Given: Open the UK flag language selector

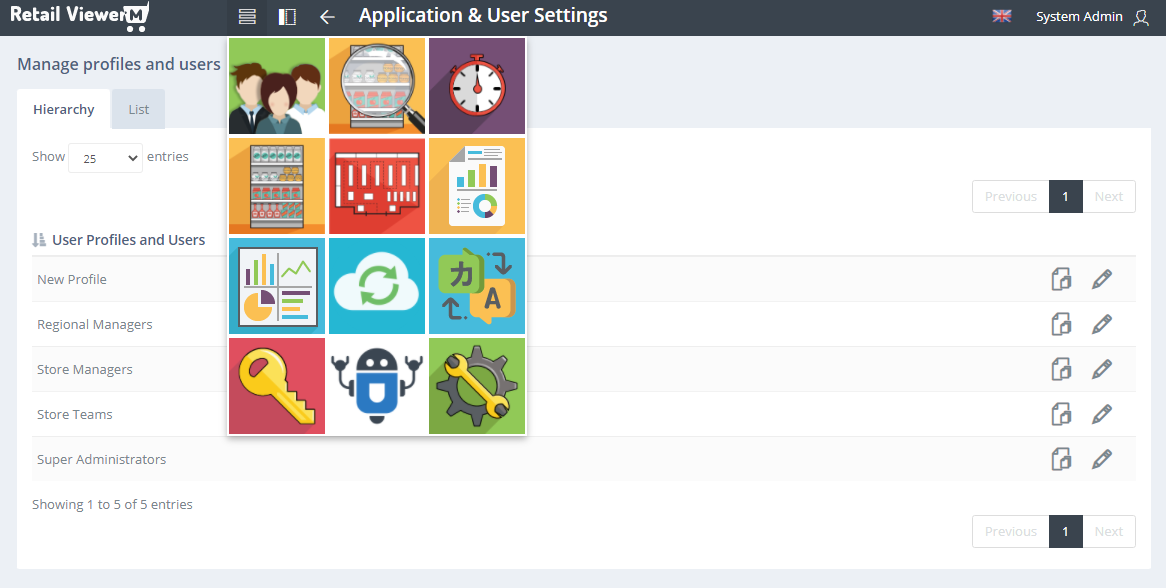Looking at the screenshot, I should pos(1002,16).
